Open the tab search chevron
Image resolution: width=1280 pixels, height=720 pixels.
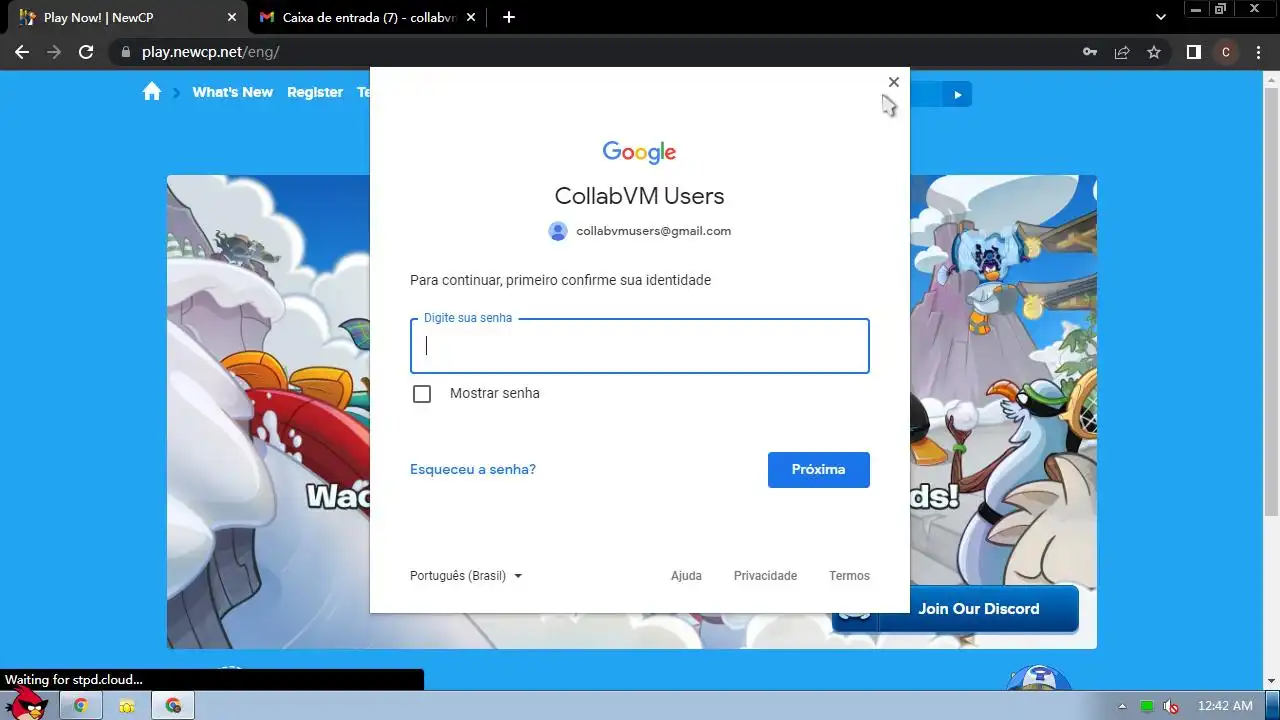tap(1161, 17)
